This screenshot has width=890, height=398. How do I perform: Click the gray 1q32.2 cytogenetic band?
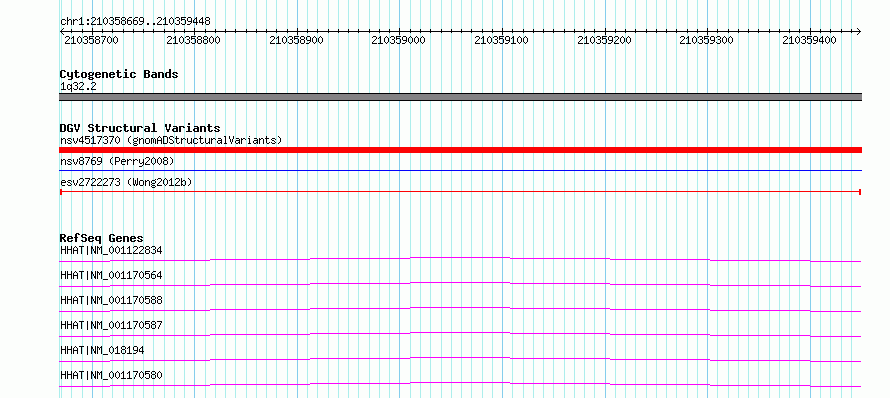point(460,97)
